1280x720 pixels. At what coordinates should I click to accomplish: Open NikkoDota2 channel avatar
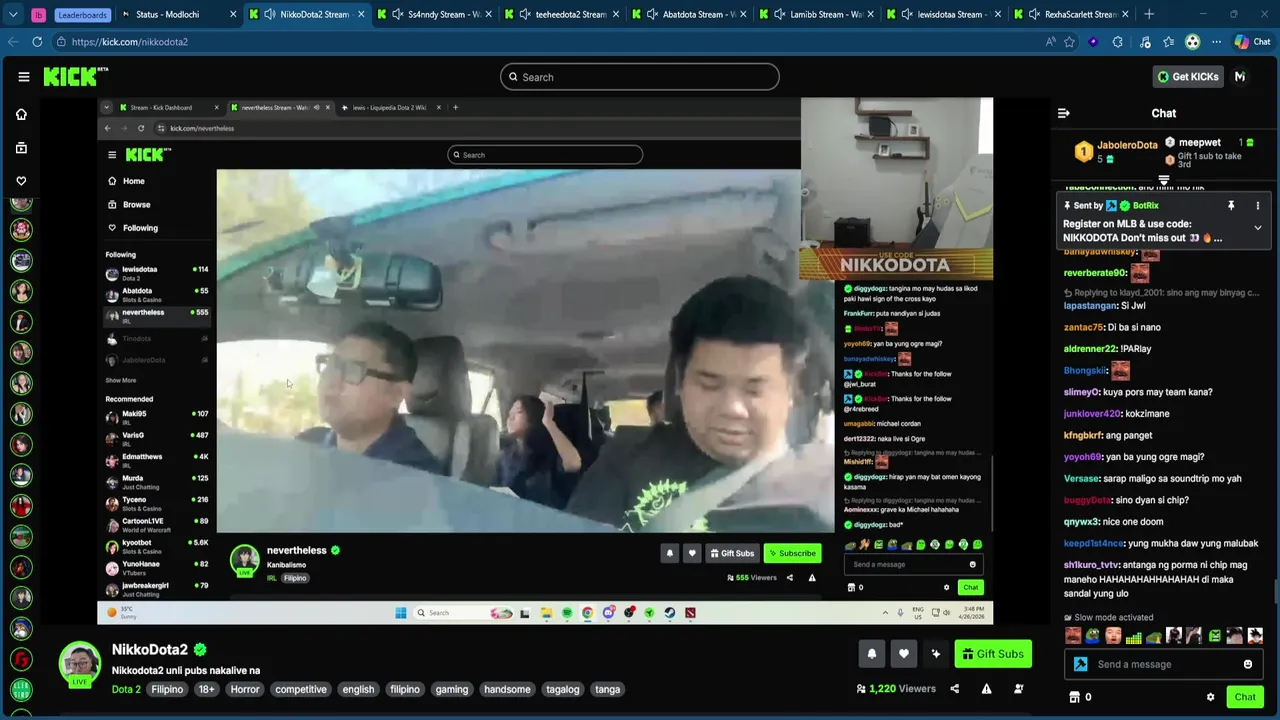(x=79, y=663)
